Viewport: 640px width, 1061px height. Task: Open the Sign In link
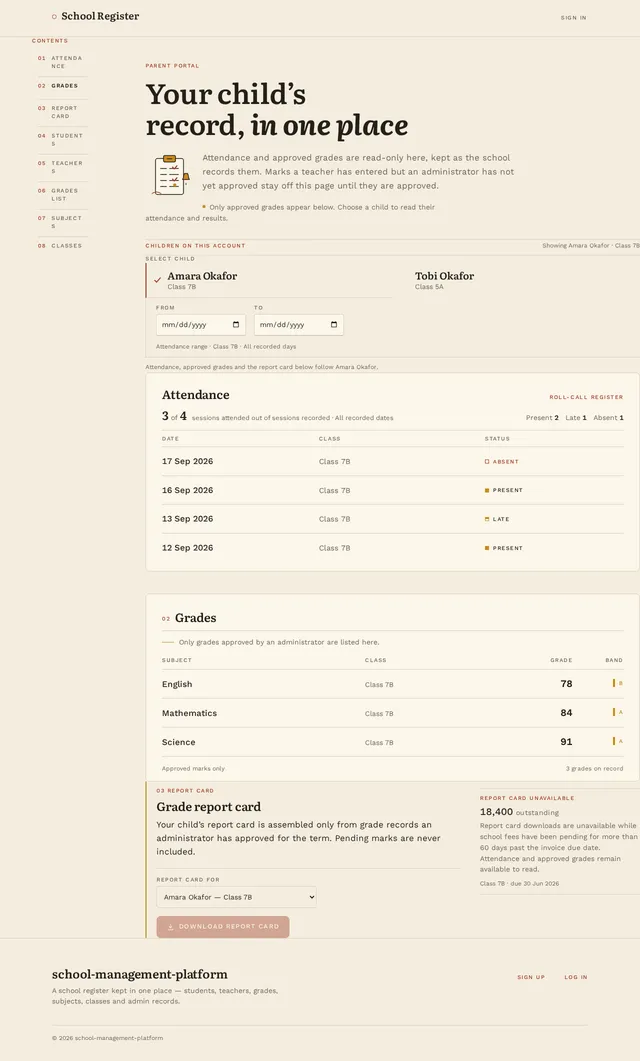coord(573,18)
